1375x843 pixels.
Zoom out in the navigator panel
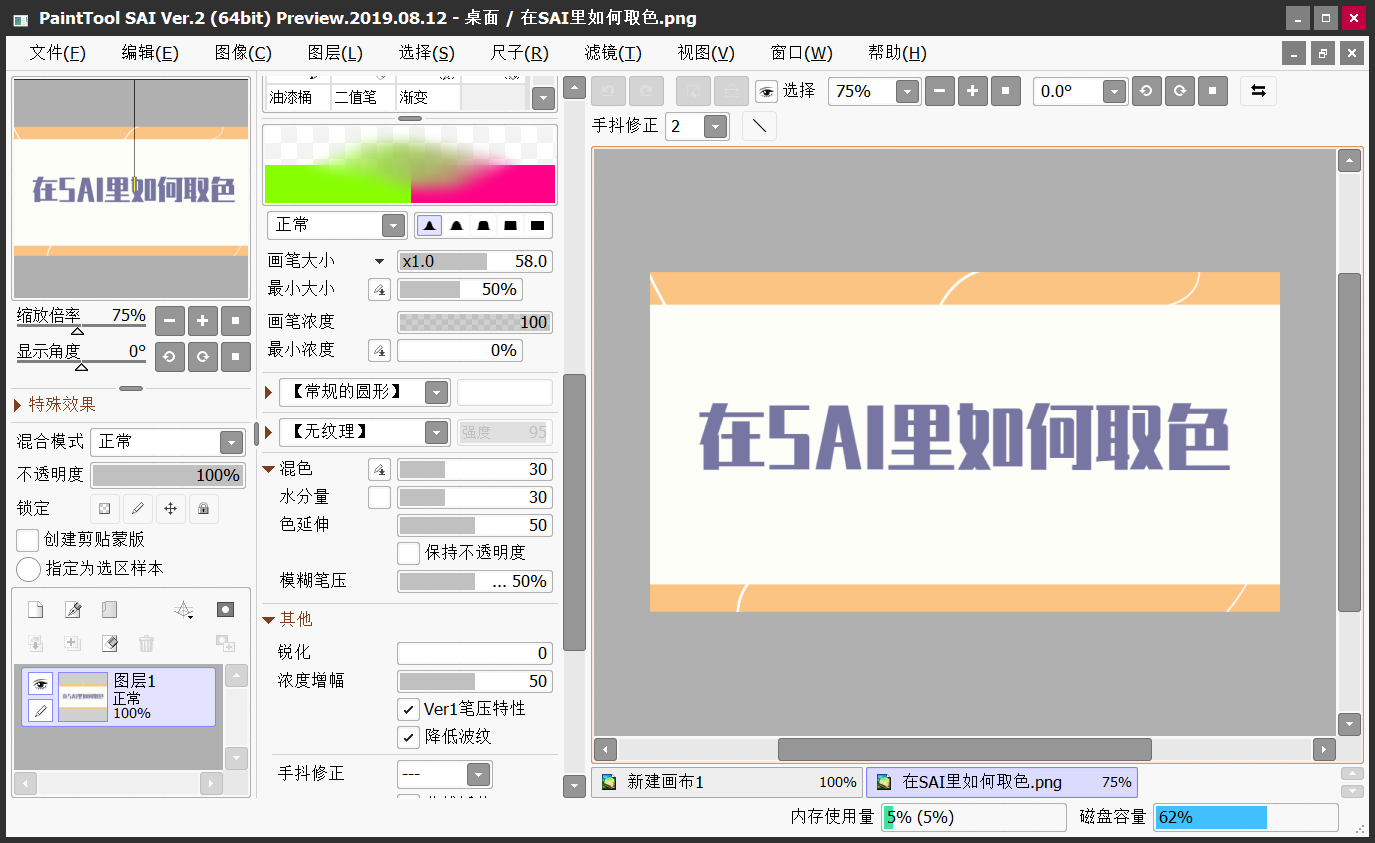[x=170, y=321]
